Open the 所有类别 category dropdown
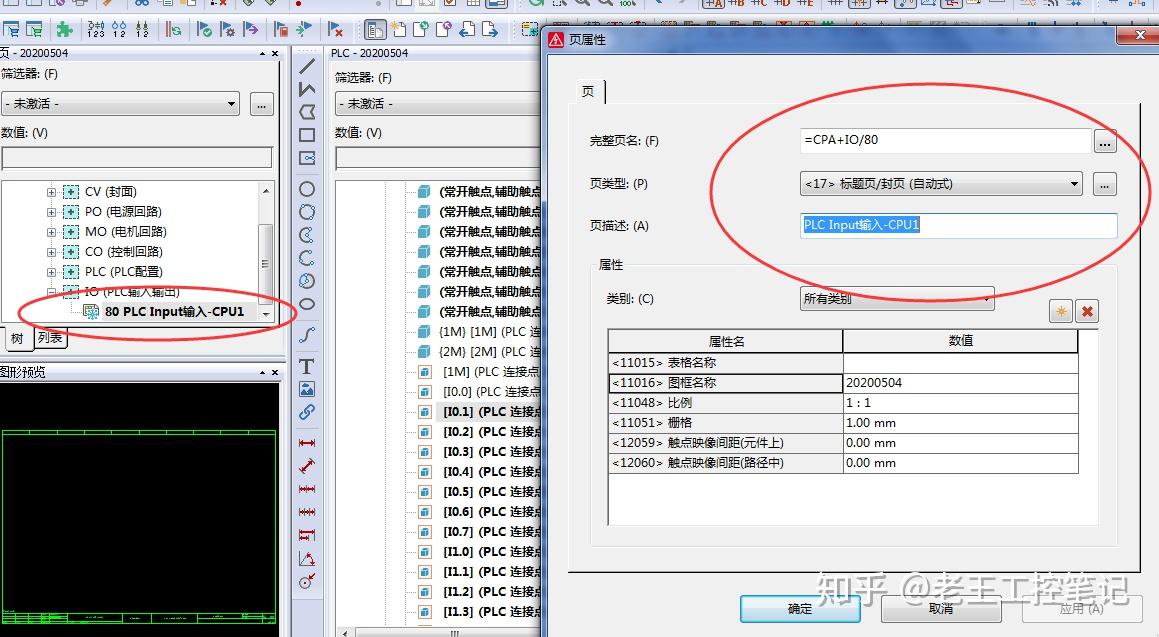Viewport: 1159px width, 637px height. point(984,298)
